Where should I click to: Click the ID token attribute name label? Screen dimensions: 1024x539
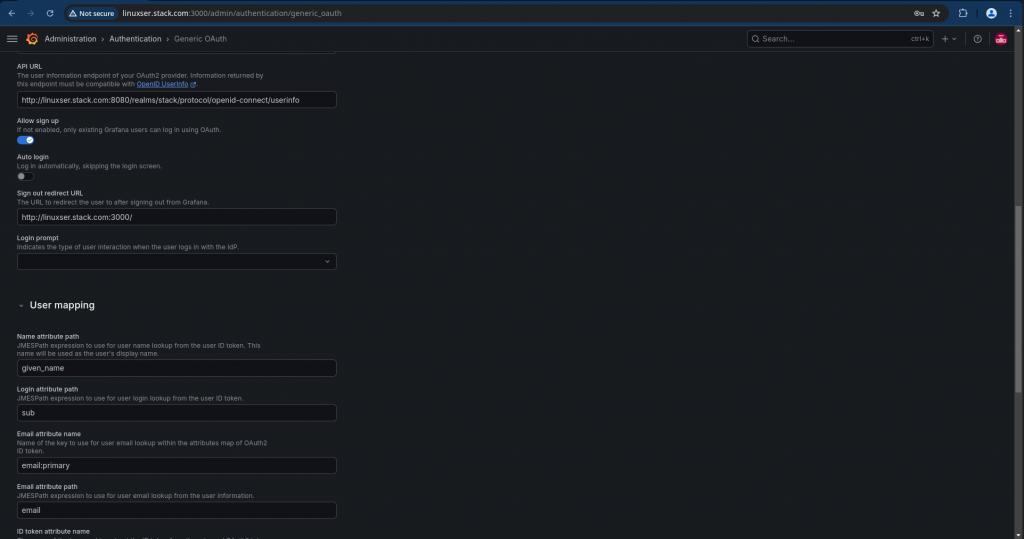point(53,531)
